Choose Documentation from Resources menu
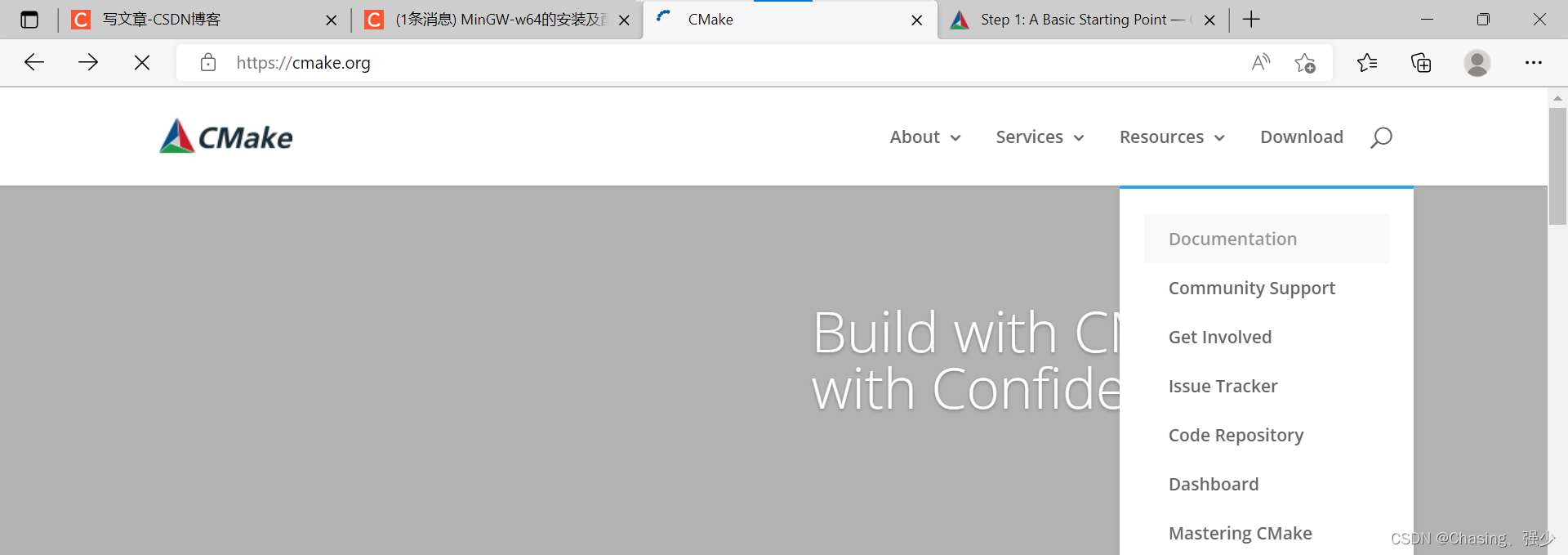This screenshot has width=1568, height=555. (1267, 239)
